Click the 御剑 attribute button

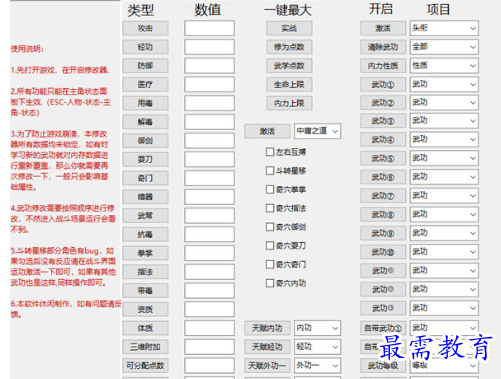[x=145, y=141]
